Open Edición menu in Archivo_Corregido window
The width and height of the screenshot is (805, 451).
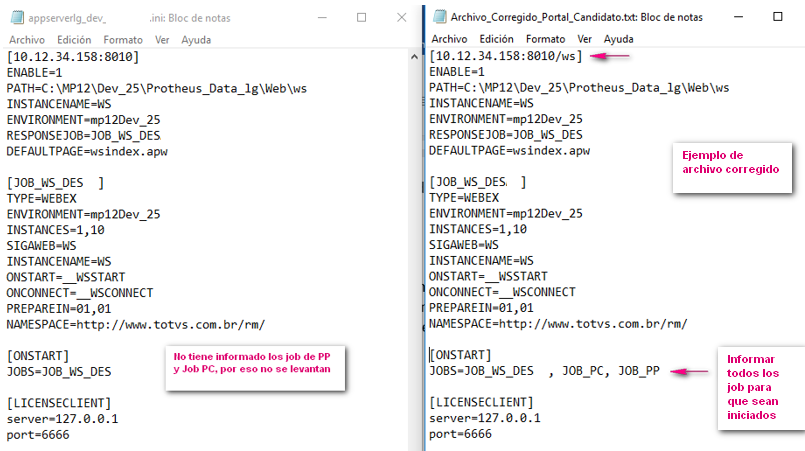tap(496, 39)
